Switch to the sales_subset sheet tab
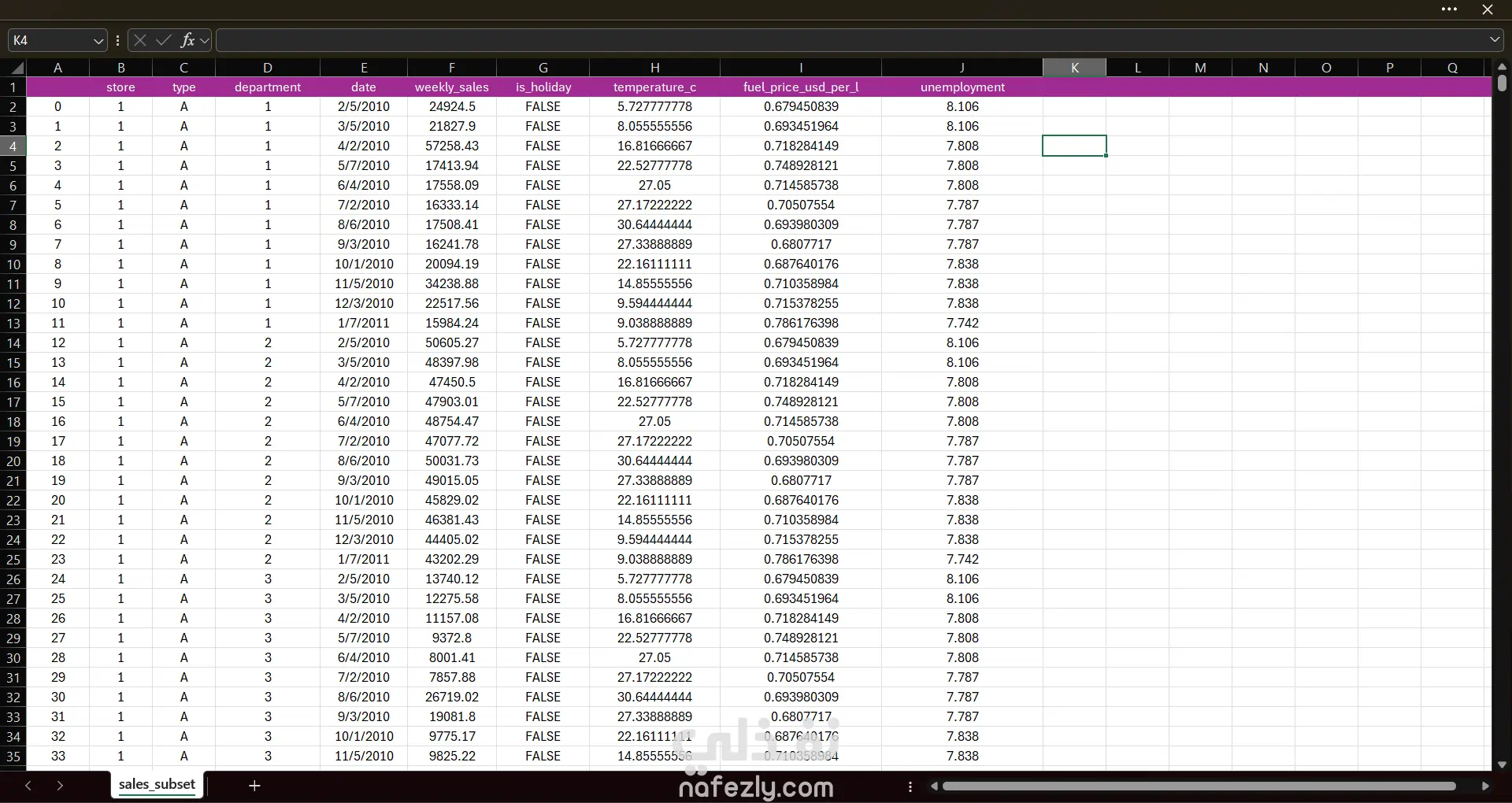1512x803 pixels. coord(157,784)
